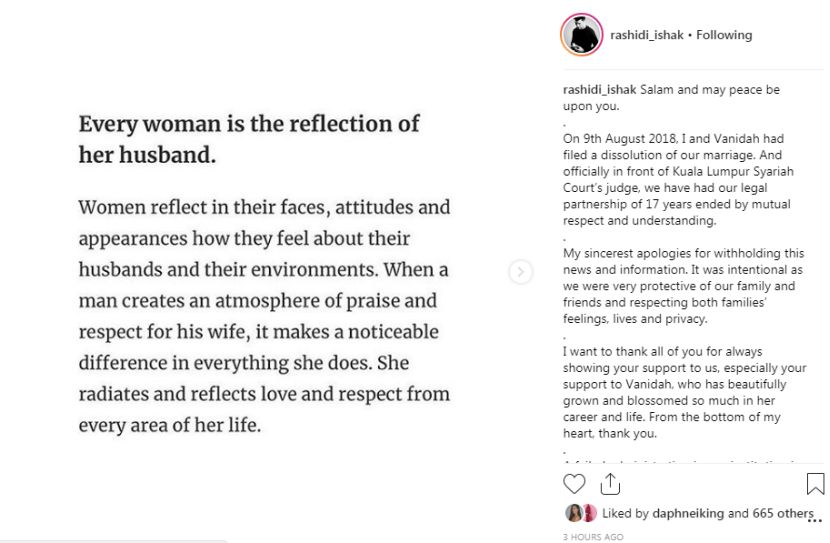
Task: Like the post with the heart icon
Action: click(574, 484)
